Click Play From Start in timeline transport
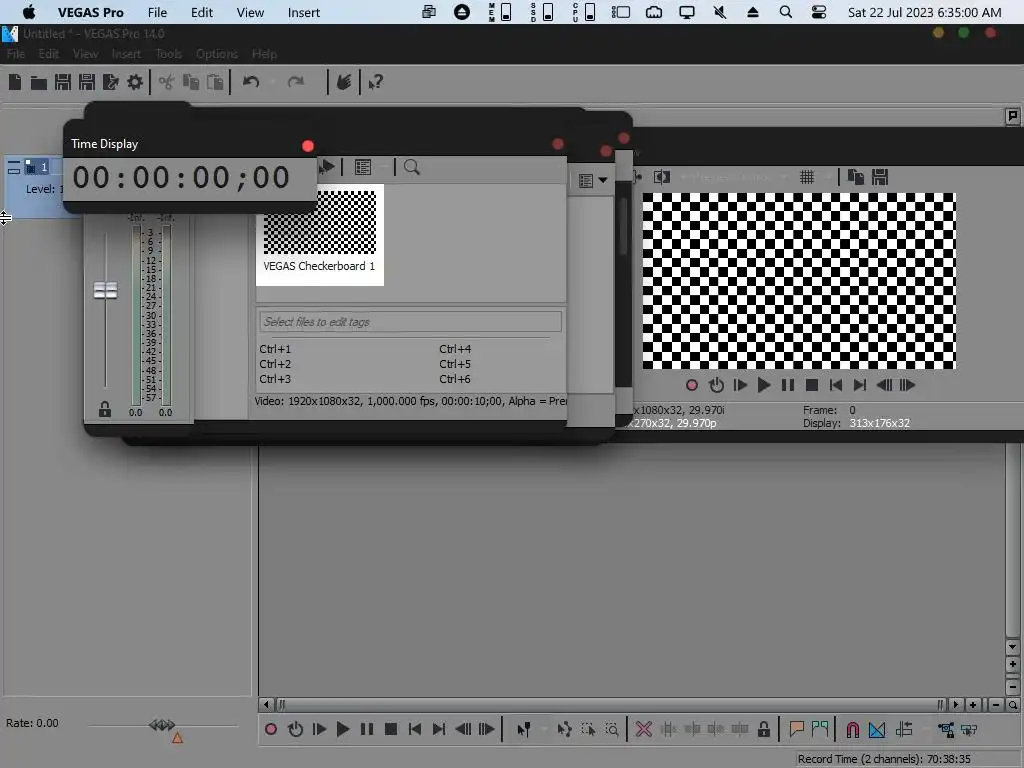Viewport: 1024px width, 768px height. click(319, 729)
